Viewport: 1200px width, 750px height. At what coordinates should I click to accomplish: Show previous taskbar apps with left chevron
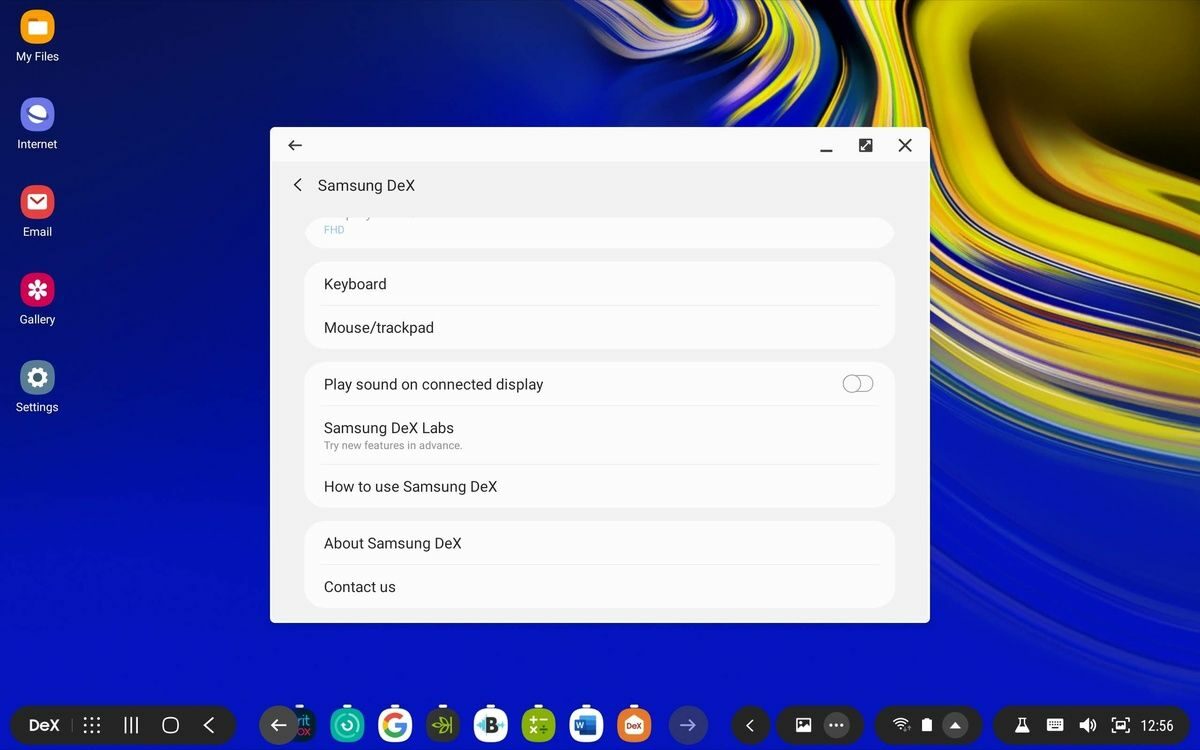[x=751, y=725]
